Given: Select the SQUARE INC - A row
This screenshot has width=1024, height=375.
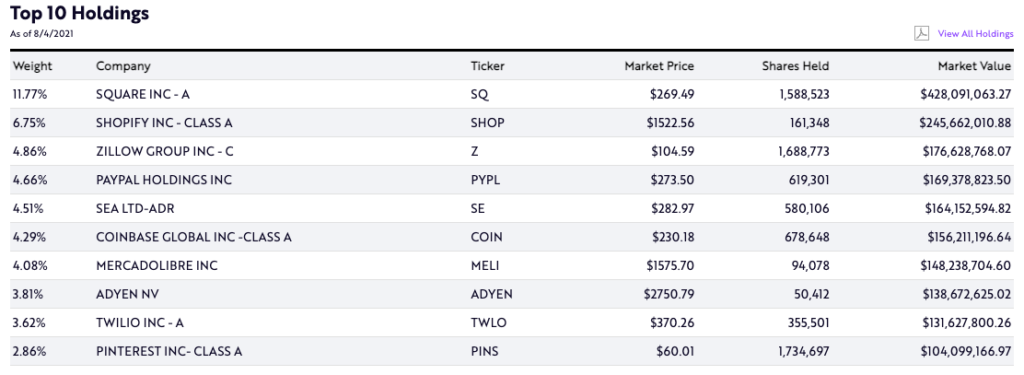Looking at the screenshot, I should pyautogui.click(x=512, y=94).
